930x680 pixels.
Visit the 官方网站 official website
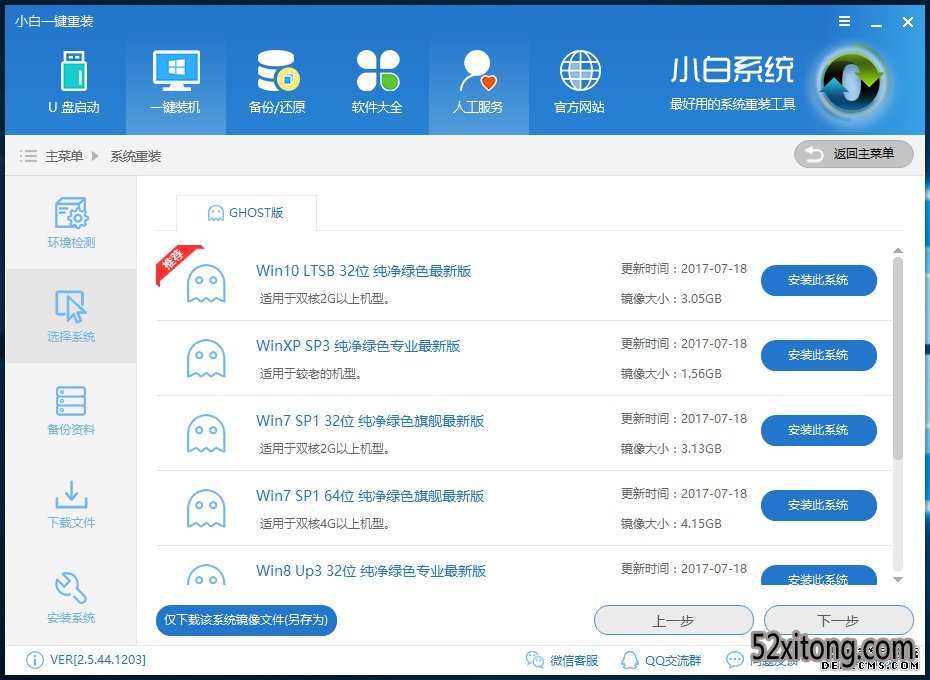pyautogui.click(x=579, y=82)
